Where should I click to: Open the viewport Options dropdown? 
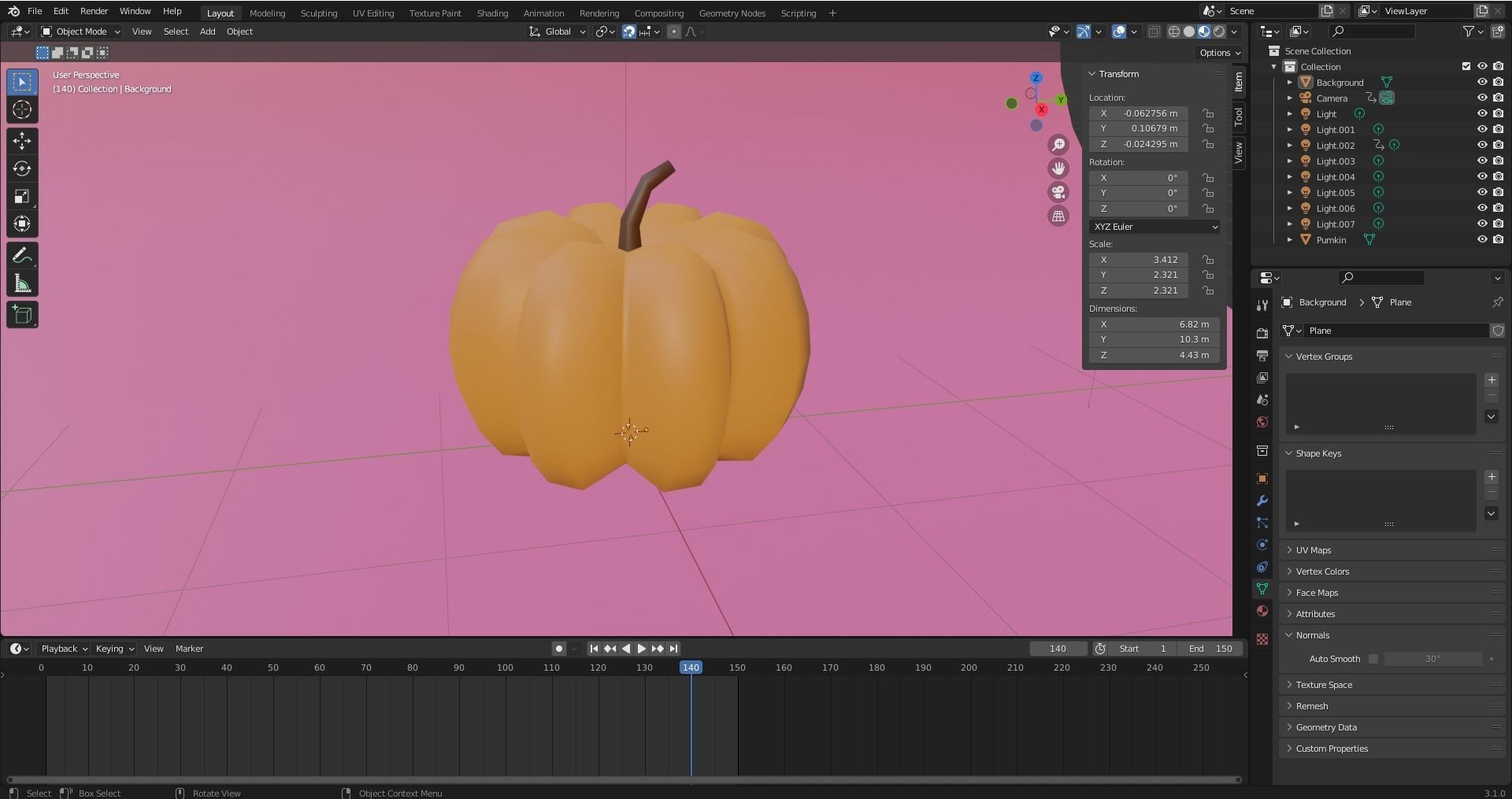(x=1220, y=53)
